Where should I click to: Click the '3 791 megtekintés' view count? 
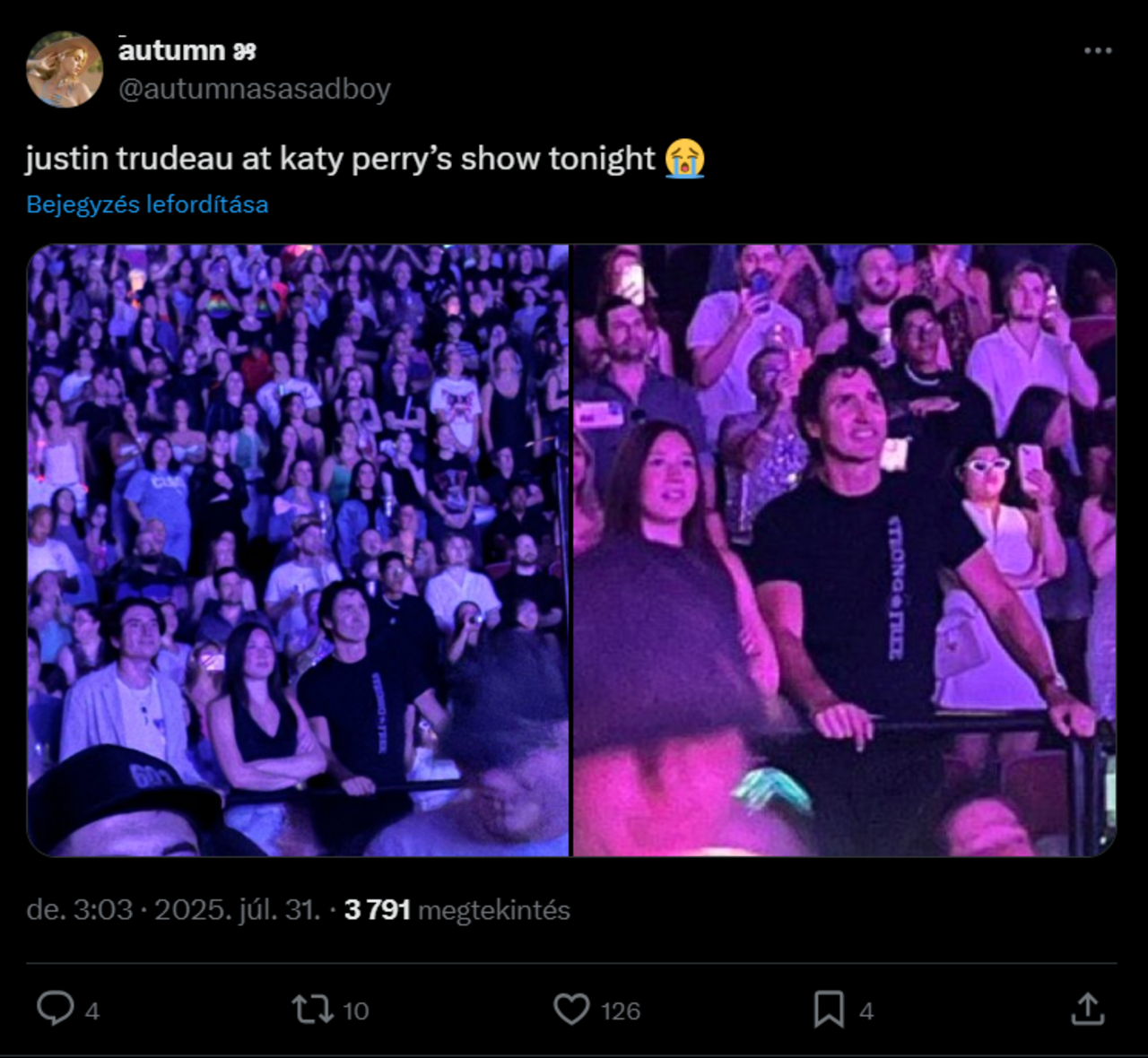coord(457,910)
